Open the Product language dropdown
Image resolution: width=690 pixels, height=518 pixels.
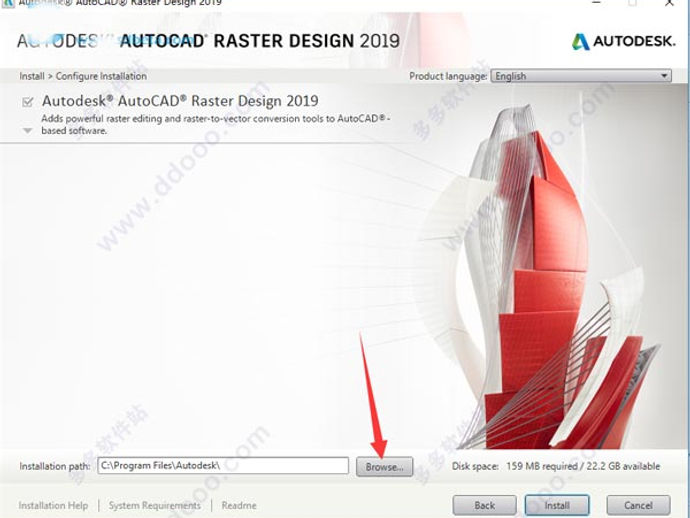(581, 76)
